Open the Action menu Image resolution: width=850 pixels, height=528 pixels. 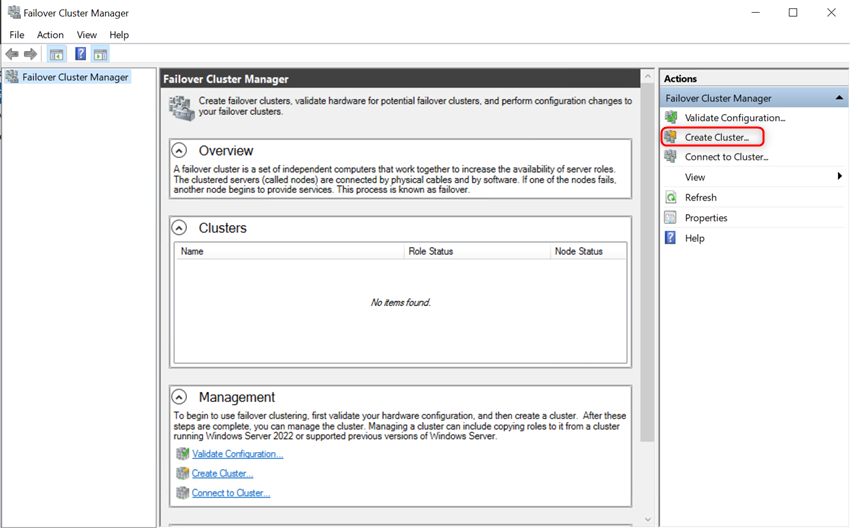[x=50, y=35]
